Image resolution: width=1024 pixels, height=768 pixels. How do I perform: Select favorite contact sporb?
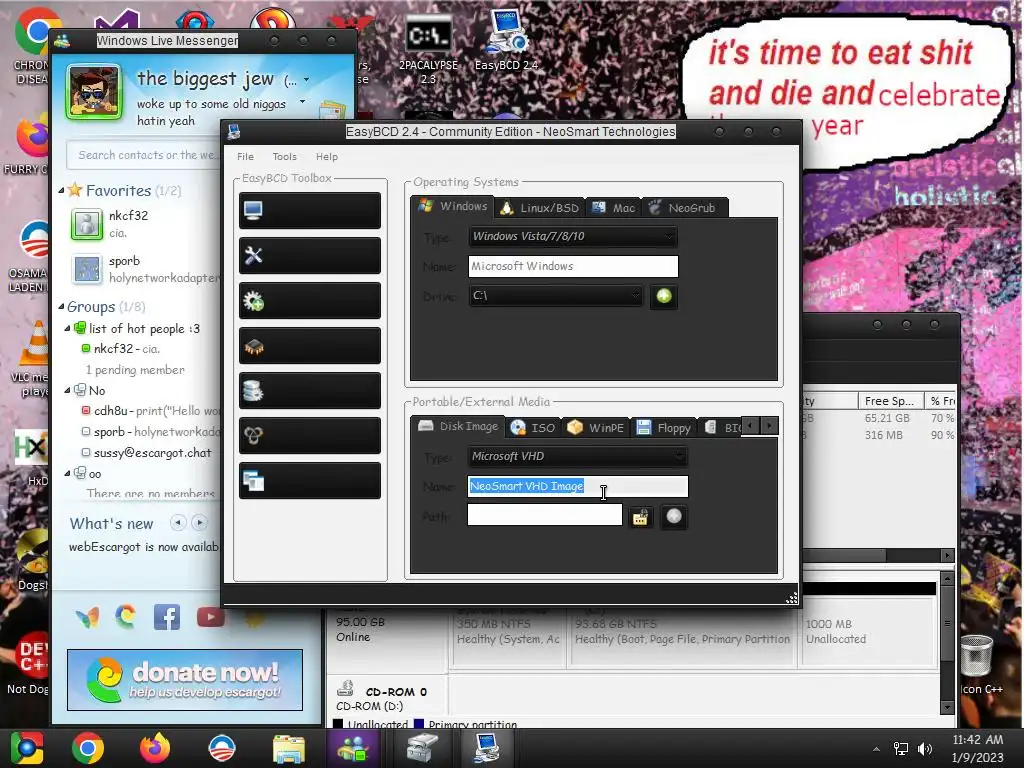(x=144, y=269)
